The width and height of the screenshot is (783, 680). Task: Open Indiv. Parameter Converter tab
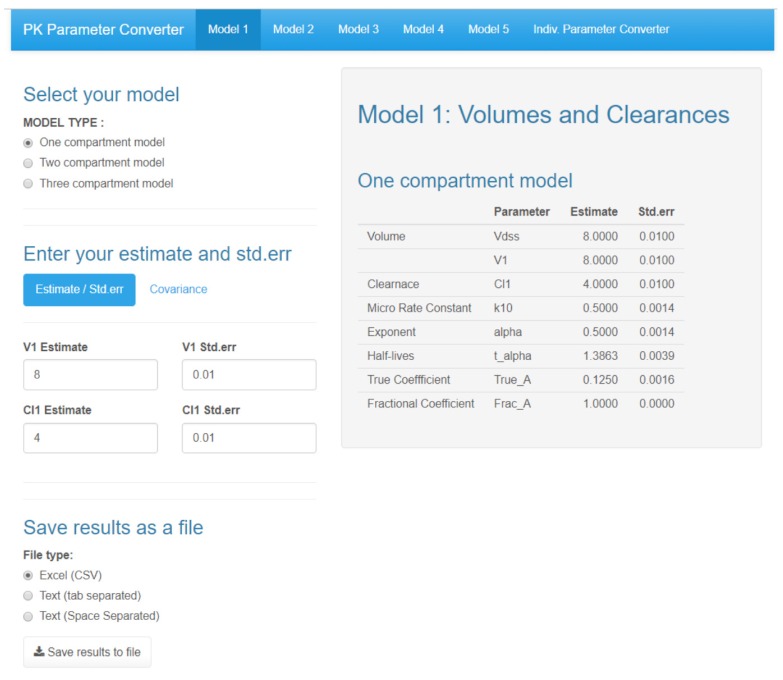(601, 29)
